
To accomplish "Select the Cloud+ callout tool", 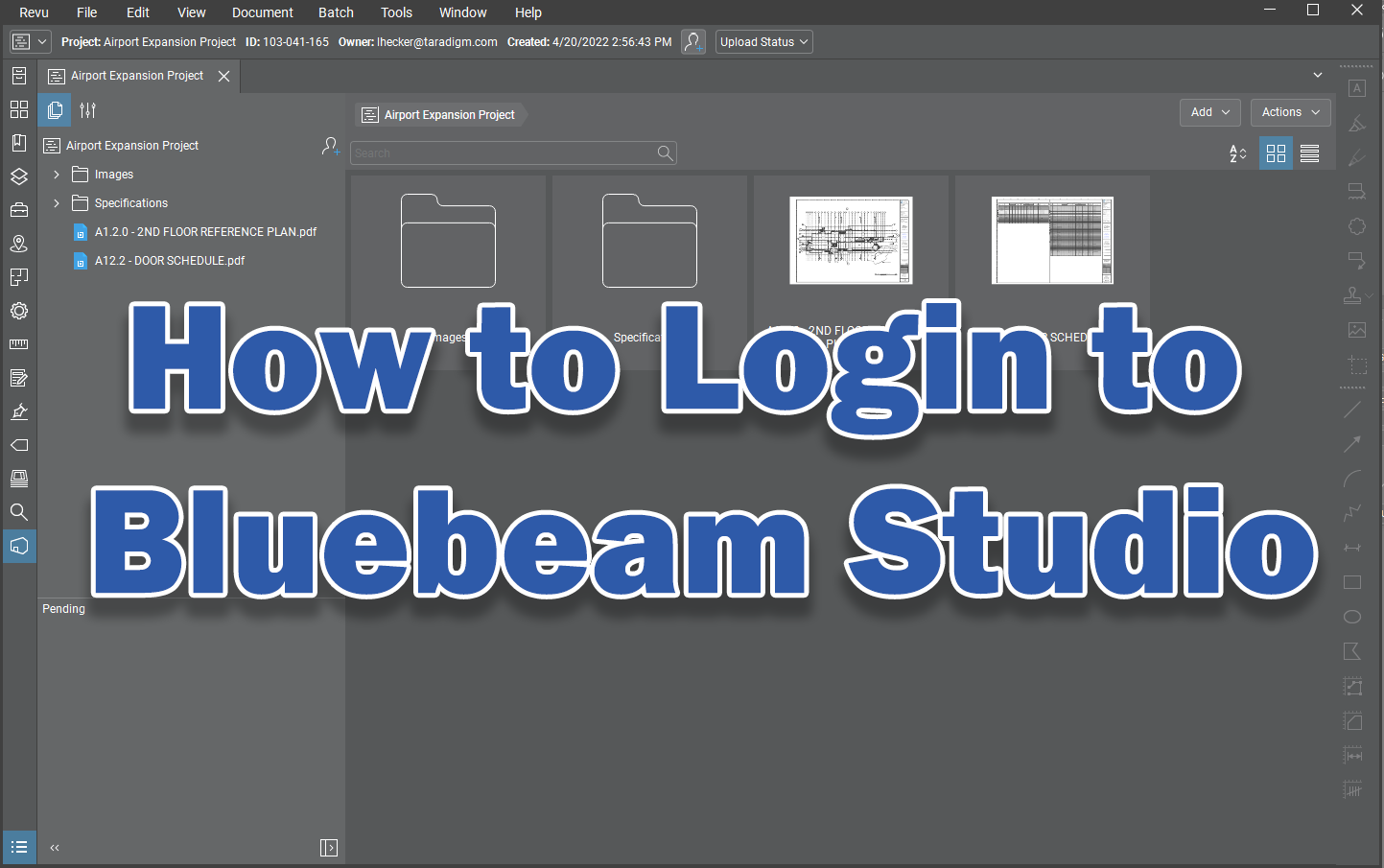I will click(x=1356, y=192).
